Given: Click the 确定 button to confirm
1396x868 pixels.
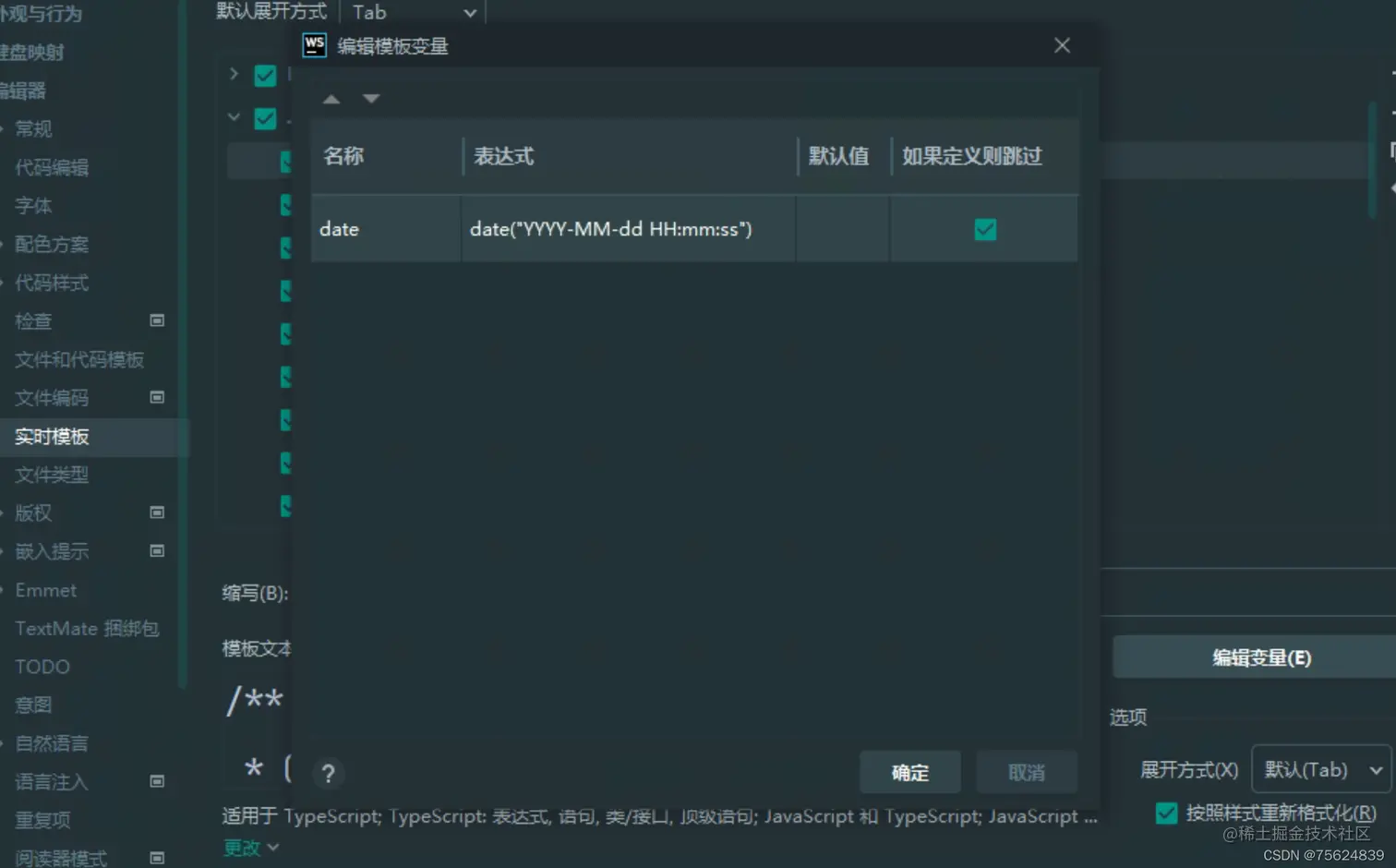Looking at the screenshot, I should [x=909, y=772].
